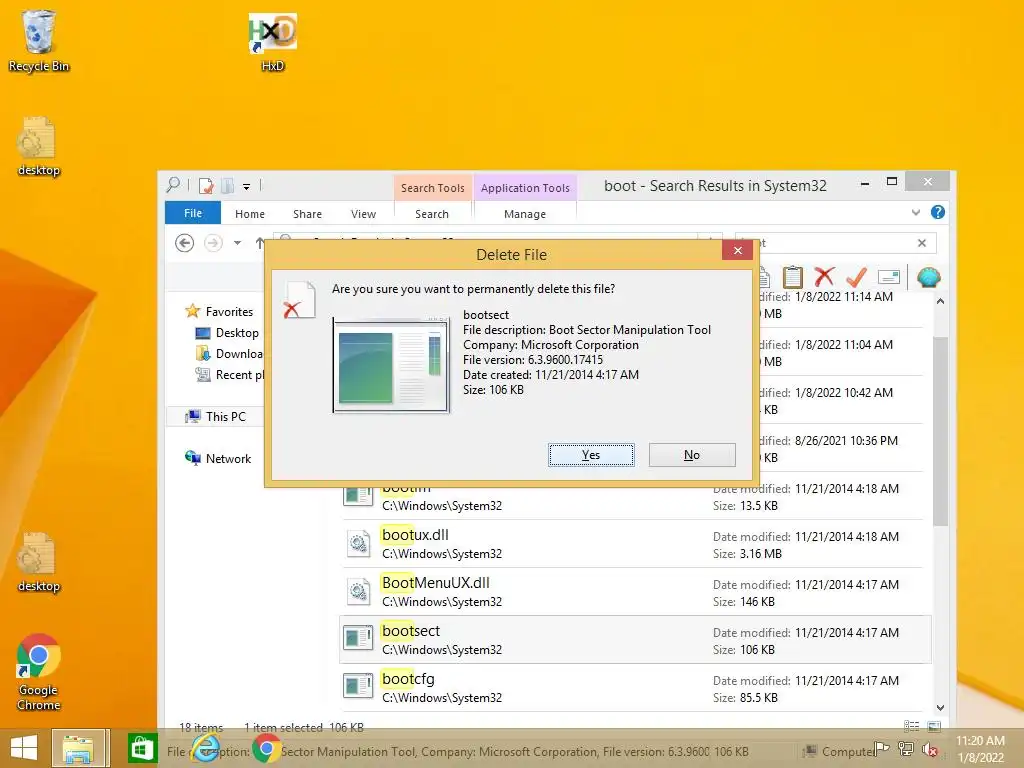Screen dimensions: 1024x768
Task: Open the recent locations dropdown arrow
Action: tap(238, 243)
